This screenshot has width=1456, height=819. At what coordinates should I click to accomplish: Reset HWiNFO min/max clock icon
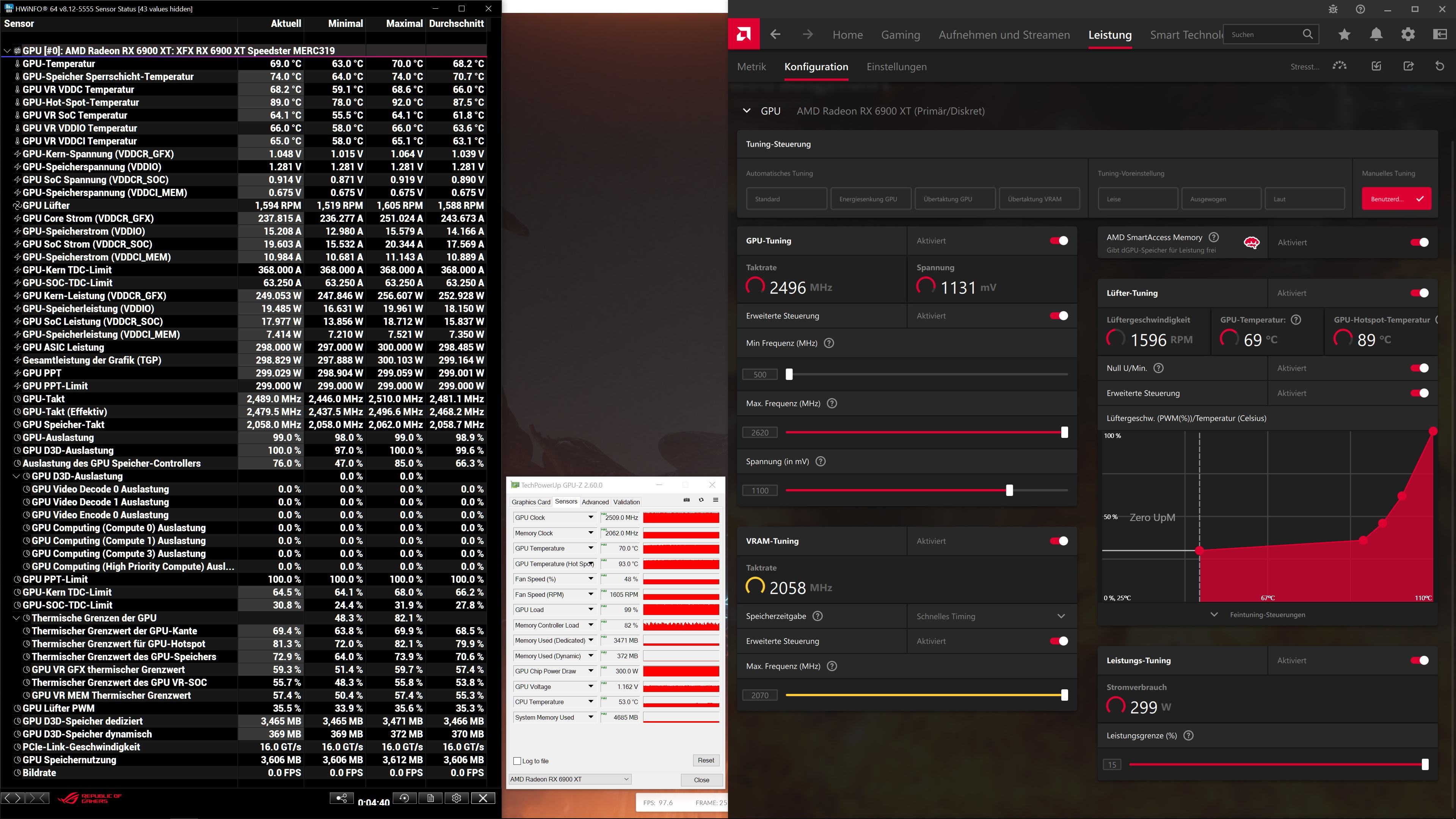(404, 798)
